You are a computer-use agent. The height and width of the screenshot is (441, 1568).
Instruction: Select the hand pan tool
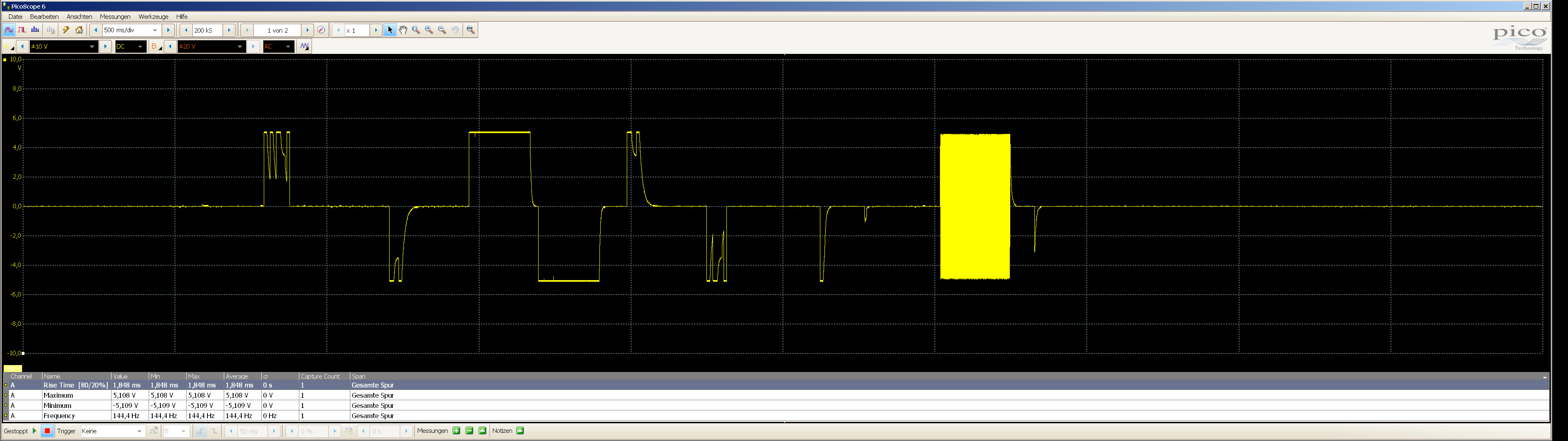(x=403, y=30)
